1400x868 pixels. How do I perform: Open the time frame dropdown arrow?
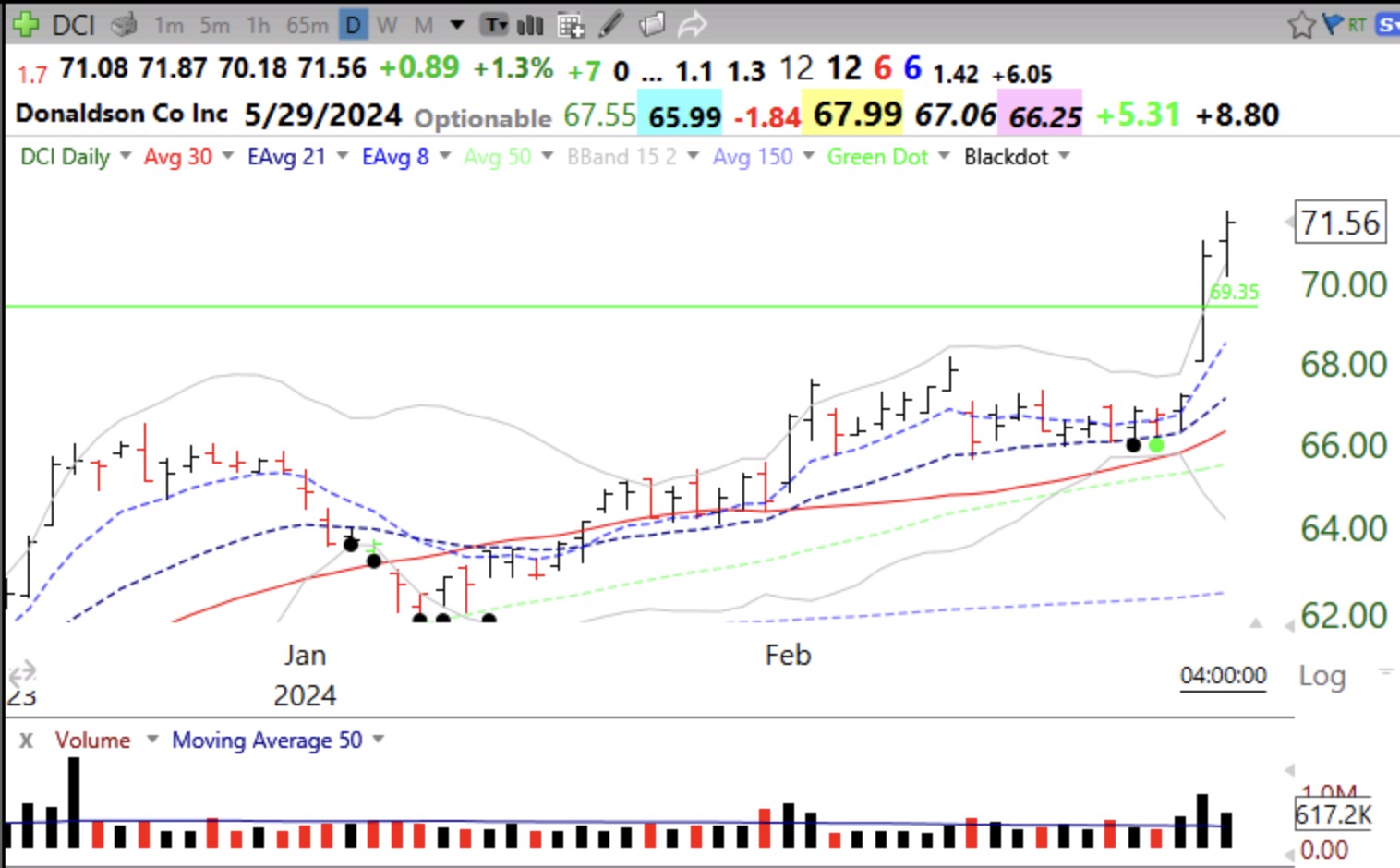pos(457,26)
